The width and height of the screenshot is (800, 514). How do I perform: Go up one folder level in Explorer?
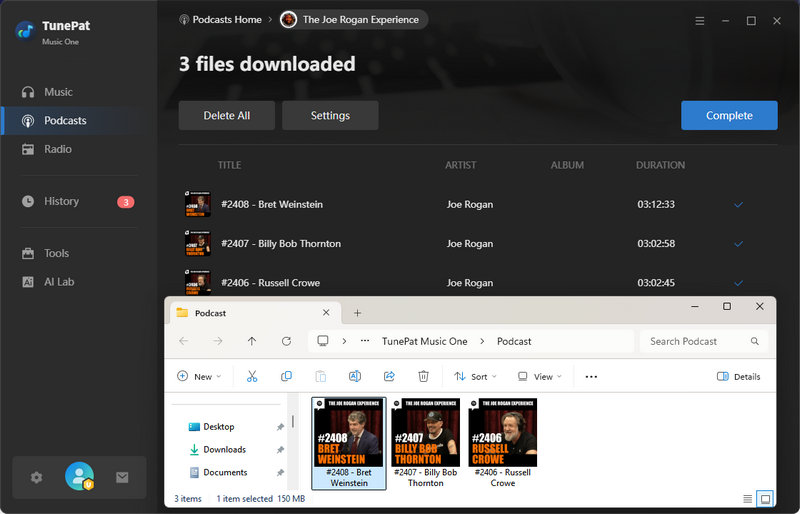(252, 341)
